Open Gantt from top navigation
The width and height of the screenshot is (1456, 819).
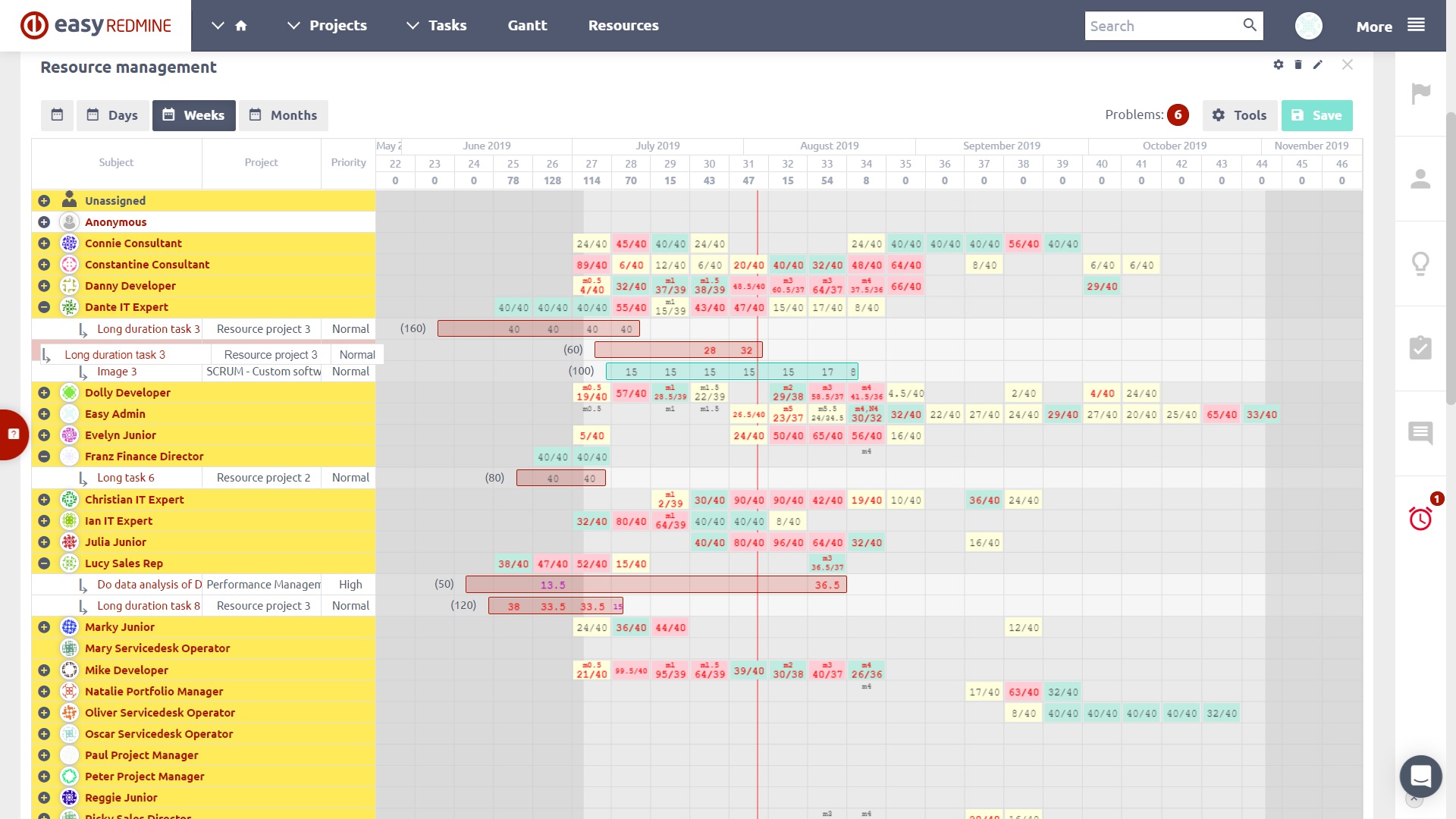point(527,26)
